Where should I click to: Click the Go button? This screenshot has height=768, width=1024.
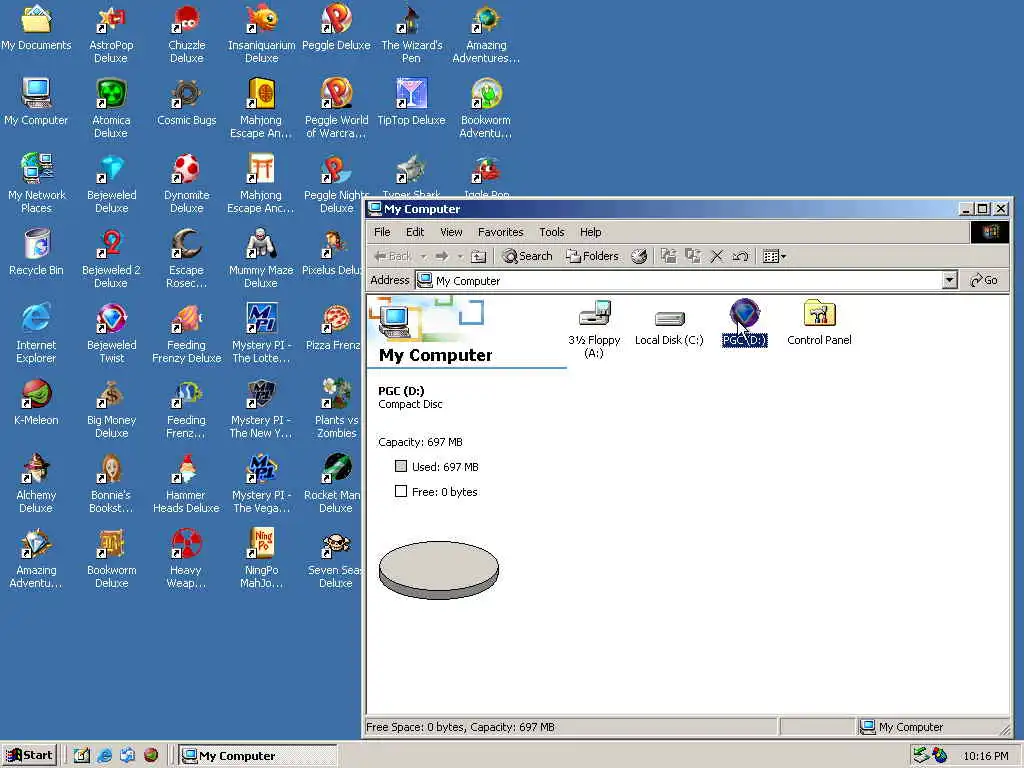[984, 280]
